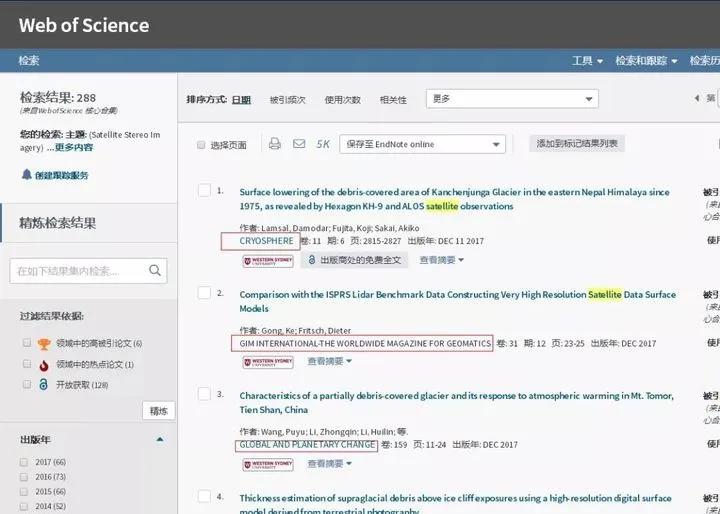This screenshot has height=514, width=720.
Task: Click the printer icon
Action: pos(275,144)
